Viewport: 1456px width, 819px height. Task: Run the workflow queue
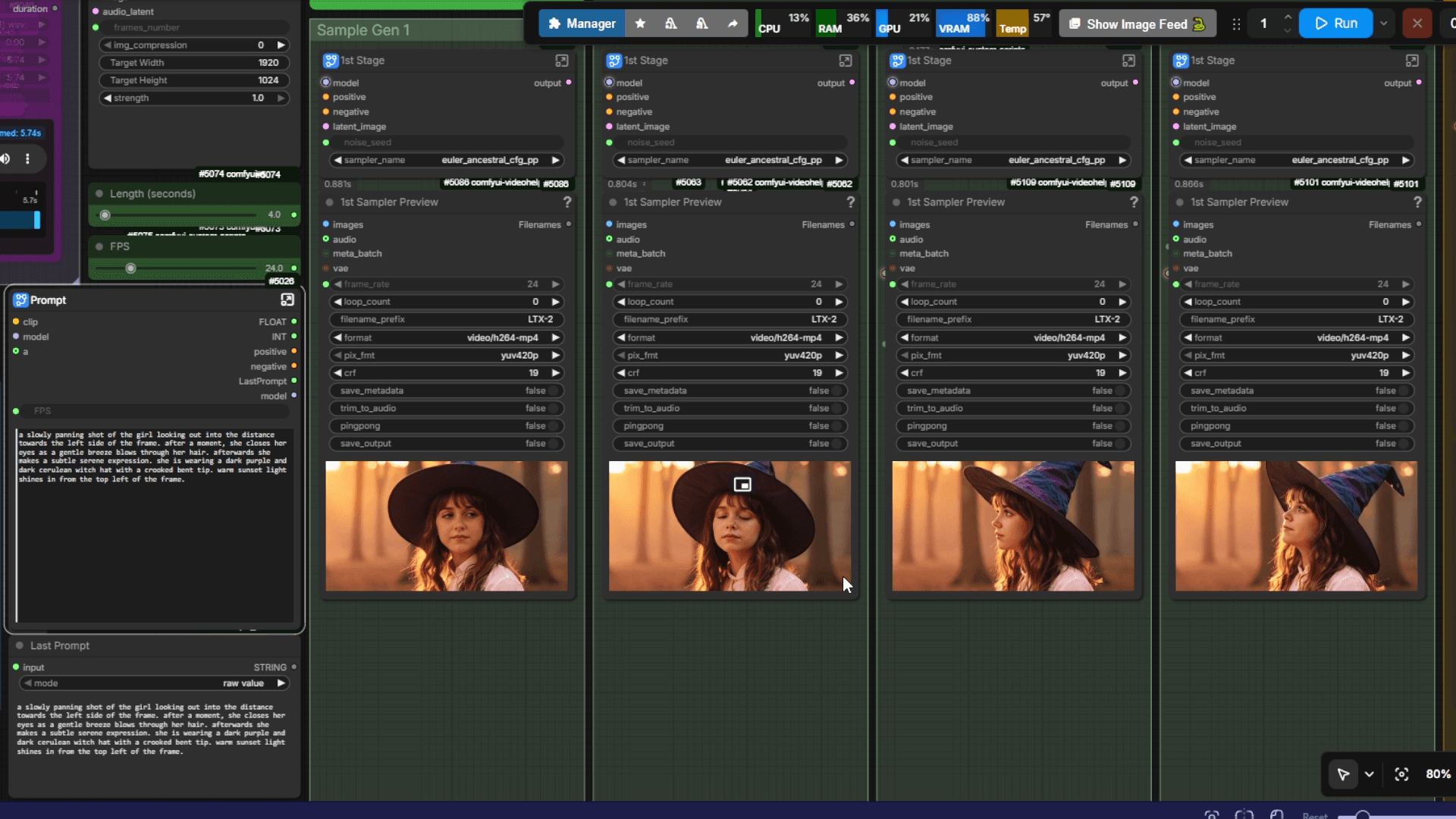(1335, 24)
